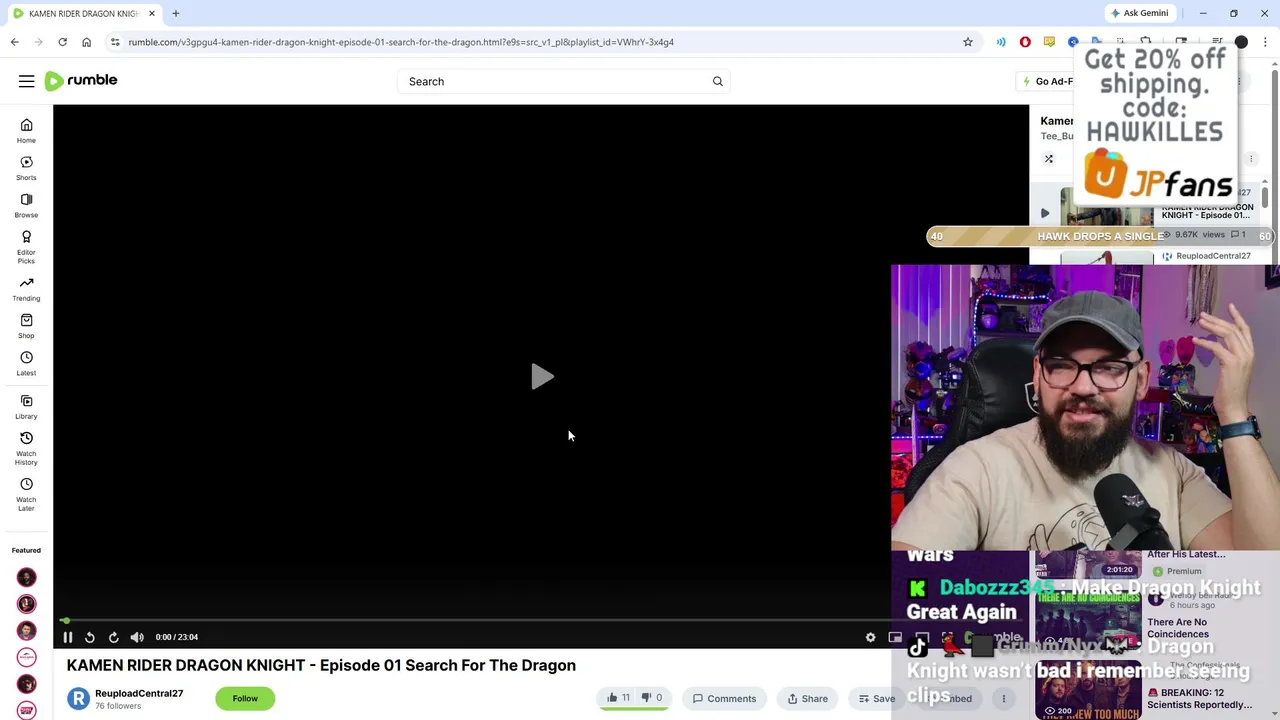
Task: Follow ReuploadCentral27 channel
Action: 245,698
